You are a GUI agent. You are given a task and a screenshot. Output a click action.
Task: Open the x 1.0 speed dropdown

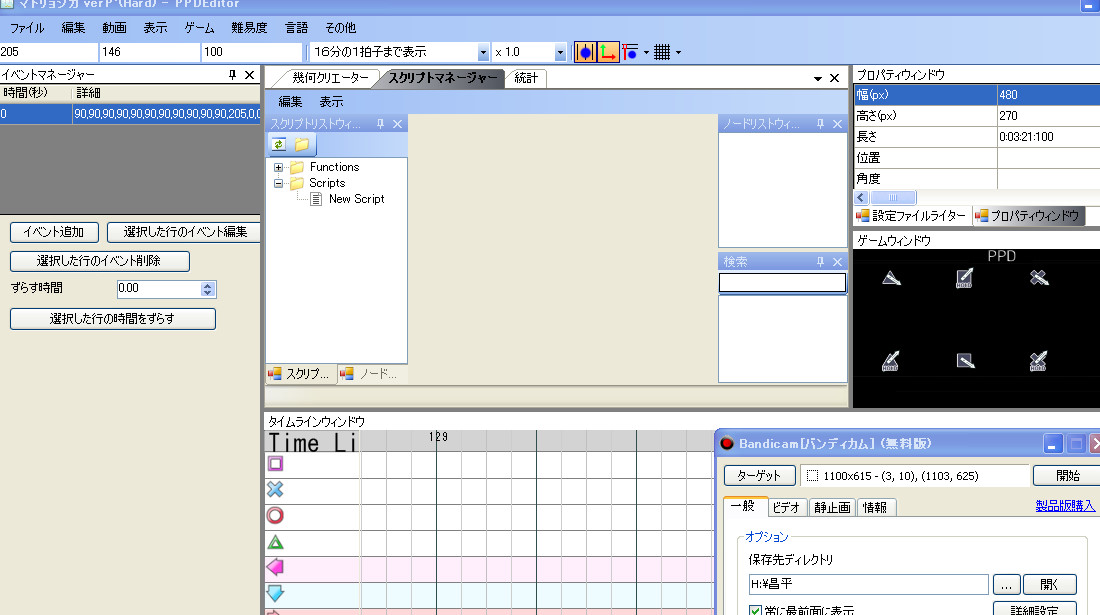point(560,52)
